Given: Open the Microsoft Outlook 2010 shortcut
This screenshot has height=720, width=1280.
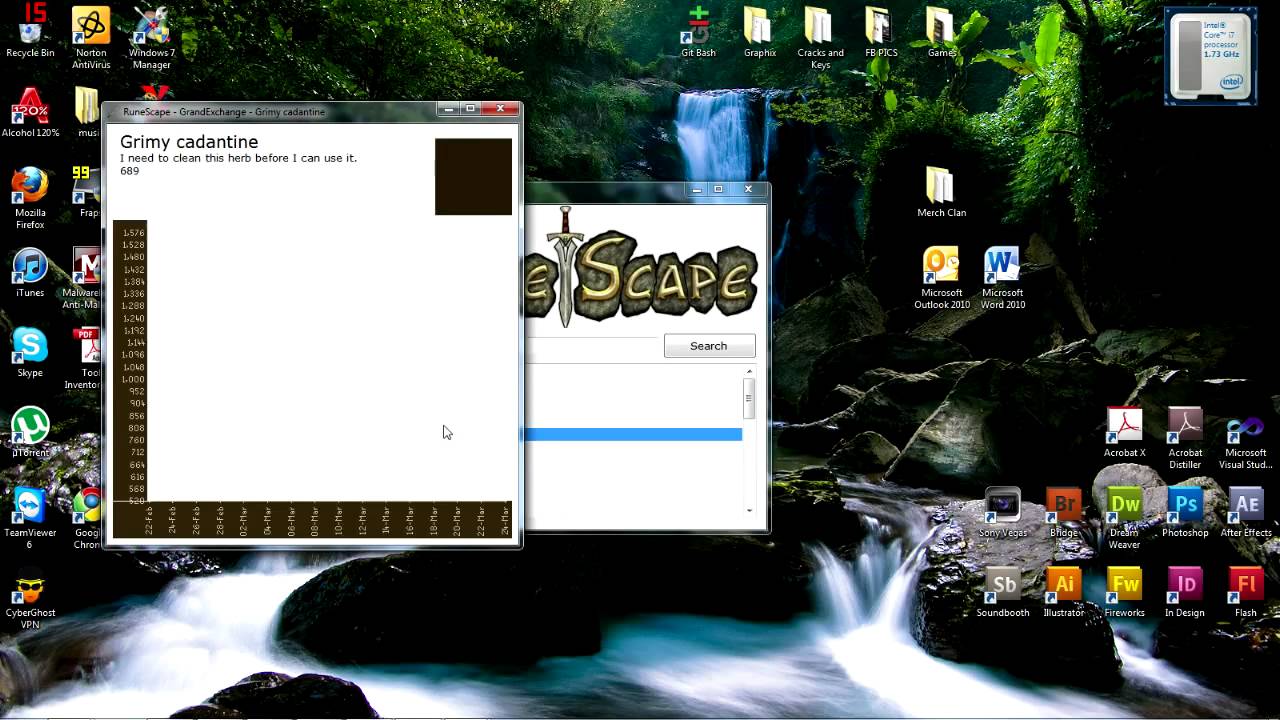Looking at the screenshot, I should [x=941, y=278].
